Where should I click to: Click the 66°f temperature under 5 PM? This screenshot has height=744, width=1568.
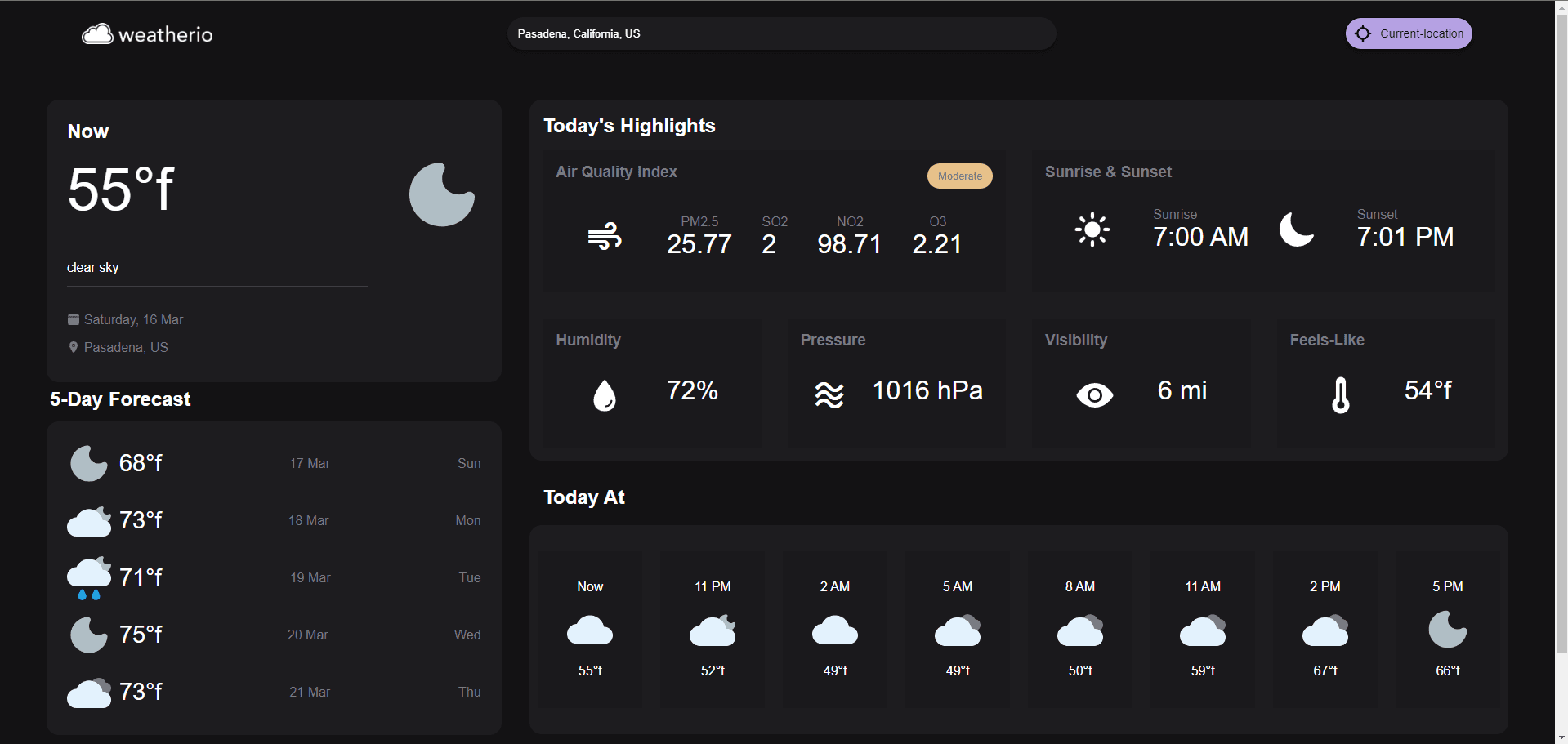coord(1448,670)
